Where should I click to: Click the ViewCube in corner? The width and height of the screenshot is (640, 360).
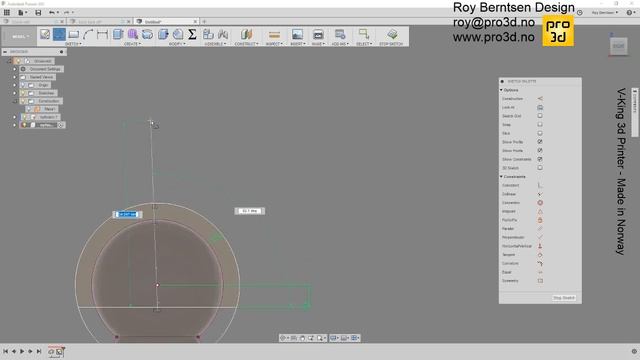coord(618,46)
